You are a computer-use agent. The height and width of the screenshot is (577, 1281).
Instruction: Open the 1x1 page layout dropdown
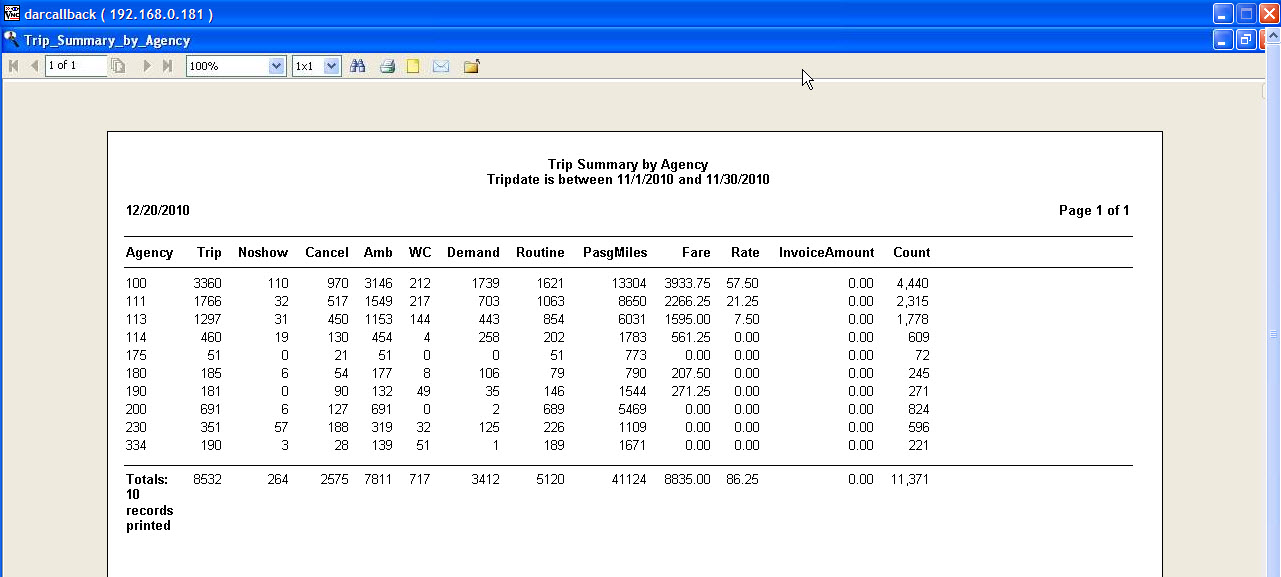333,66
